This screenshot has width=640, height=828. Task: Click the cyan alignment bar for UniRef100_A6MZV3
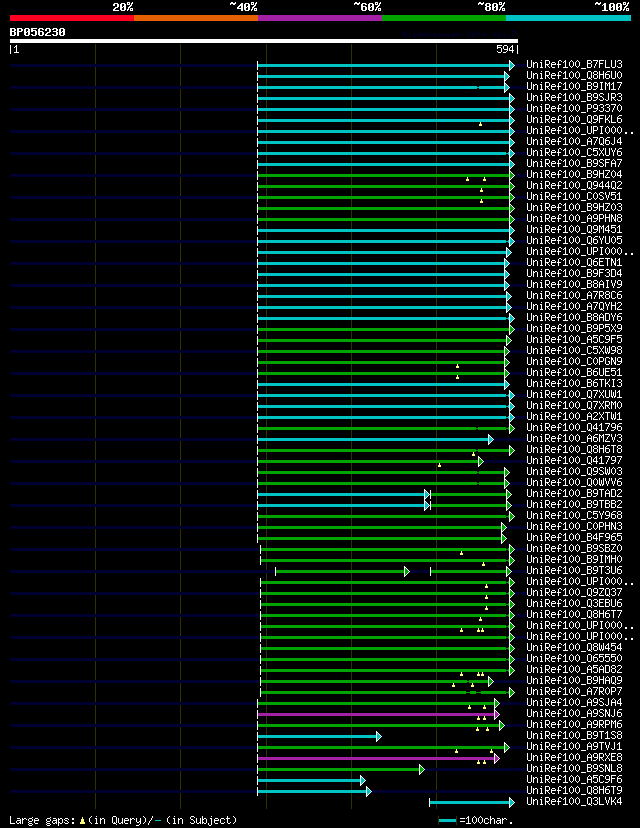pos(375,439)
